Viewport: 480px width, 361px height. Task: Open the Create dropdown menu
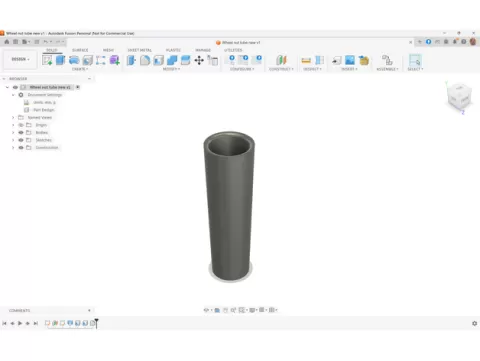tap(80, 69)
